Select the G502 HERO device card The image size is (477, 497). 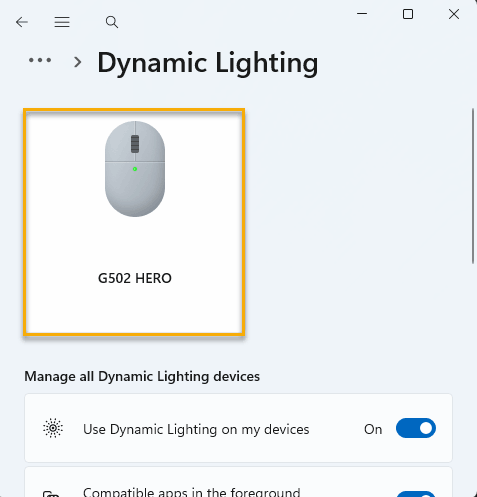(x=134, y=222)
